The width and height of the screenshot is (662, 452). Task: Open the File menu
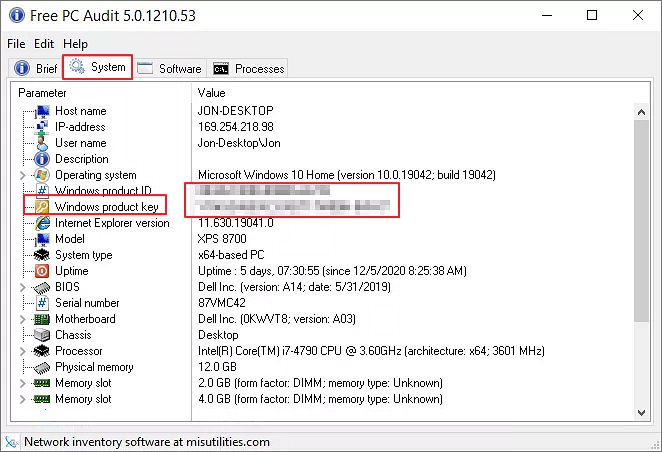(16, 44)
